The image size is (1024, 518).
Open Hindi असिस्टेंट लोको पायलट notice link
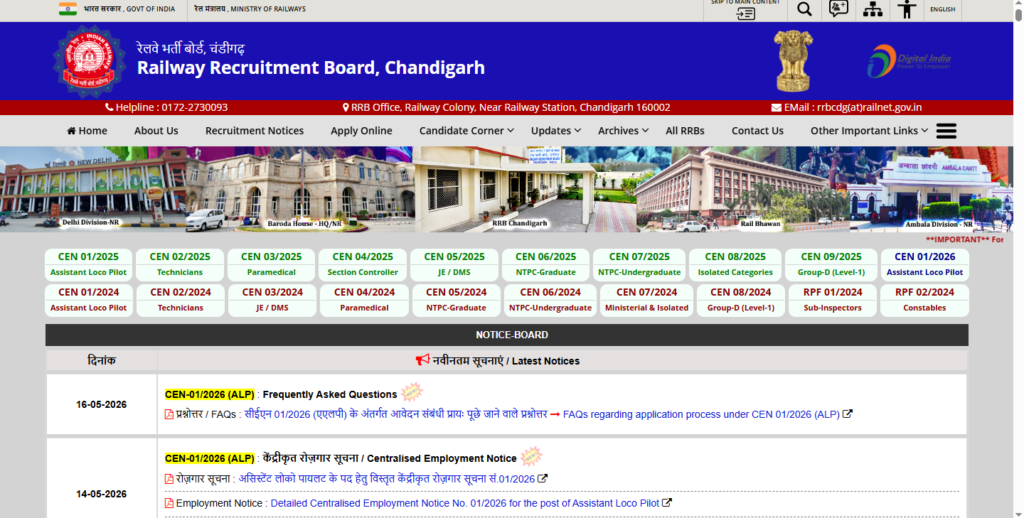tap(387, 479)
